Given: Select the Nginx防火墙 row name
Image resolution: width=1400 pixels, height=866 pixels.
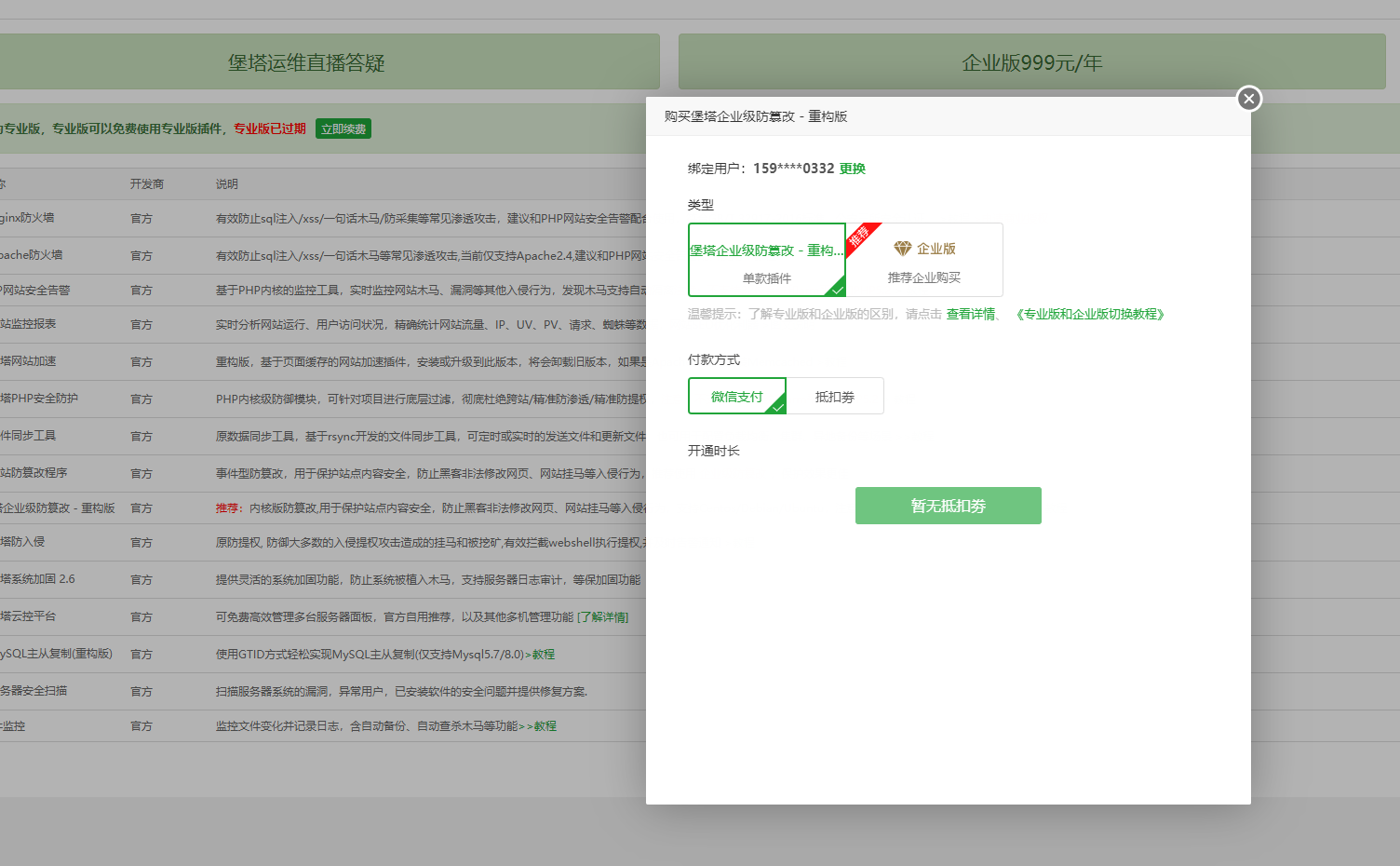Looking at the screenshot, I should (x=27, y=218).
